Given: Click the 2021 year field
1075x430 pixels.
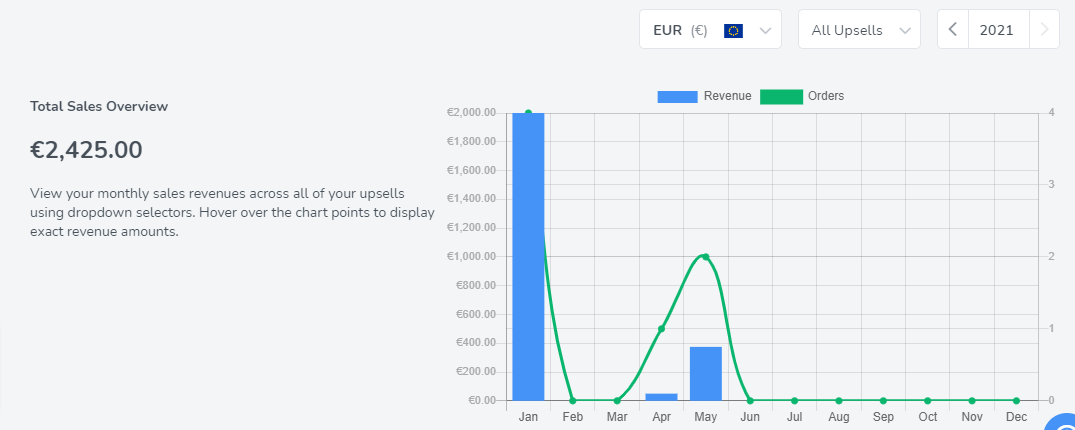Looking at the screenshot, I should point(998,29).
